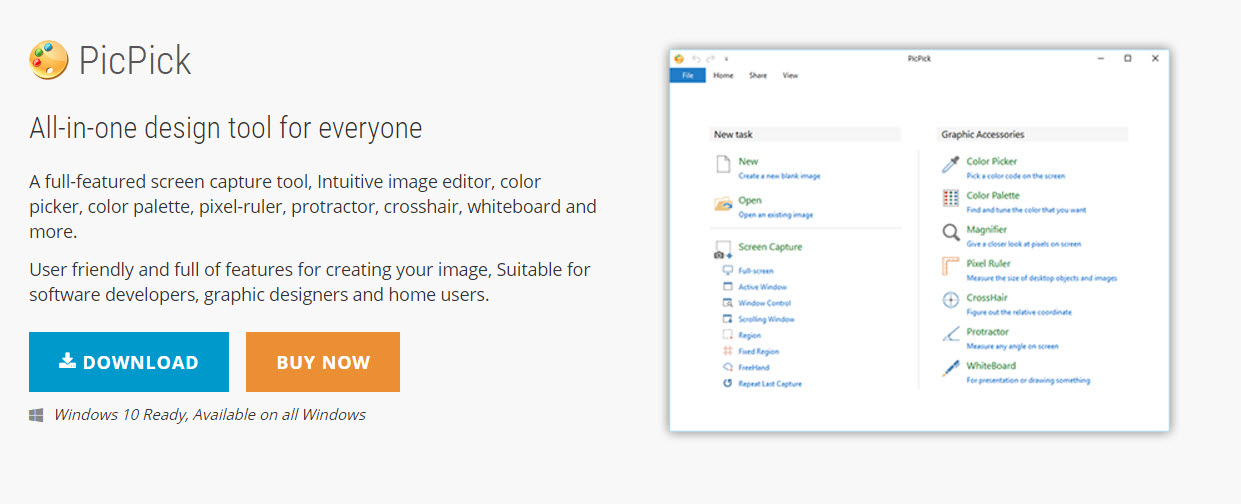Click 'Open an existing image' text
The width and height of the screenshot is (1241, 504).
click(x=776, y=215)
